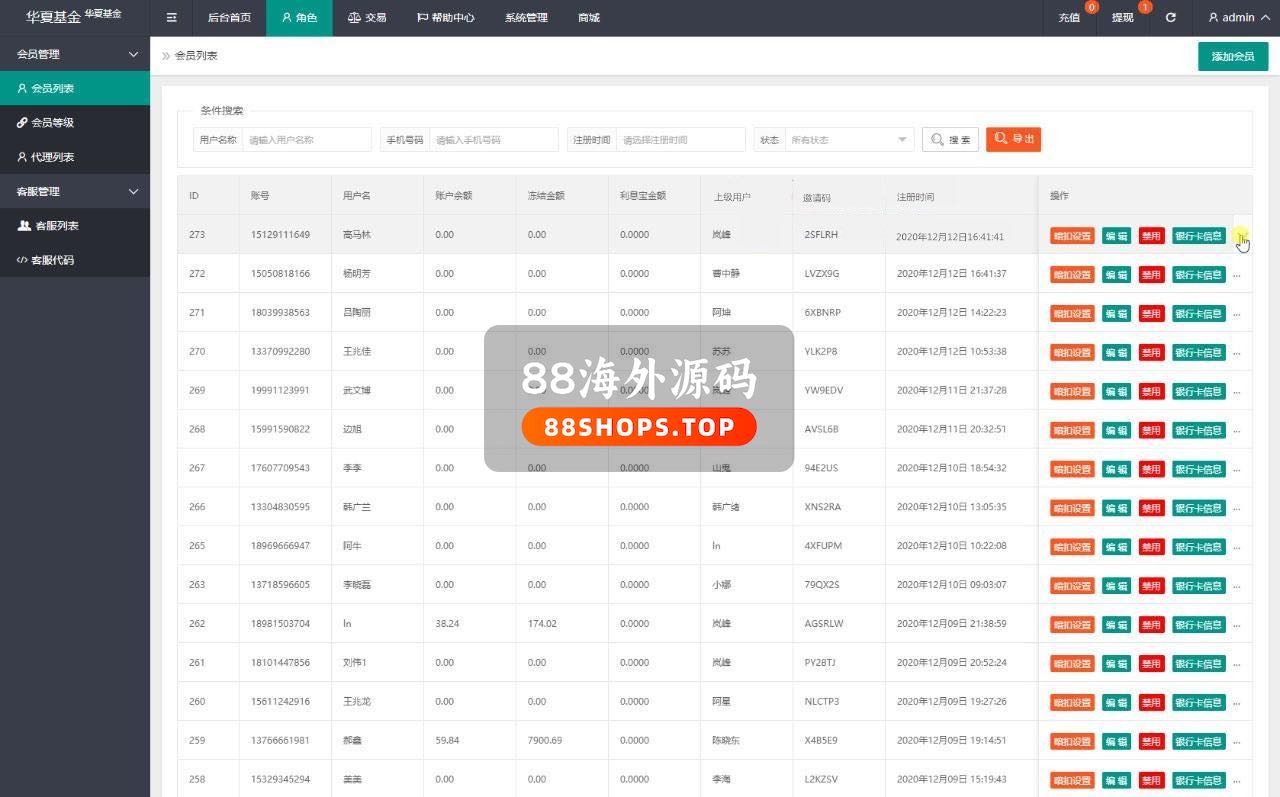Open the 系统管理 top menu
The image size is (1280, 797).
[x=526, y=18]
